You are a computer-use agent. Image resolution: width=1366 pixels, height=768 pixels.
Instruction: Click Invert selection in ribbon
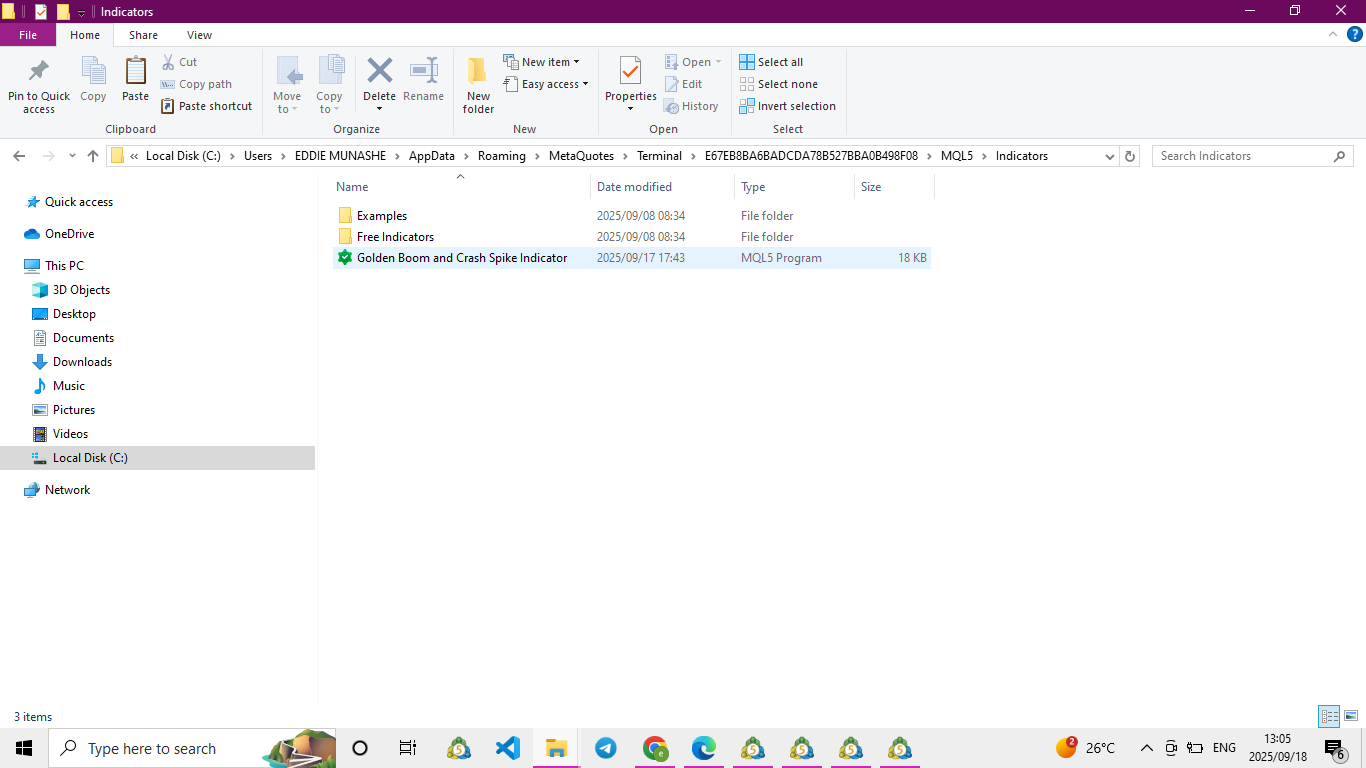(787, 106)
